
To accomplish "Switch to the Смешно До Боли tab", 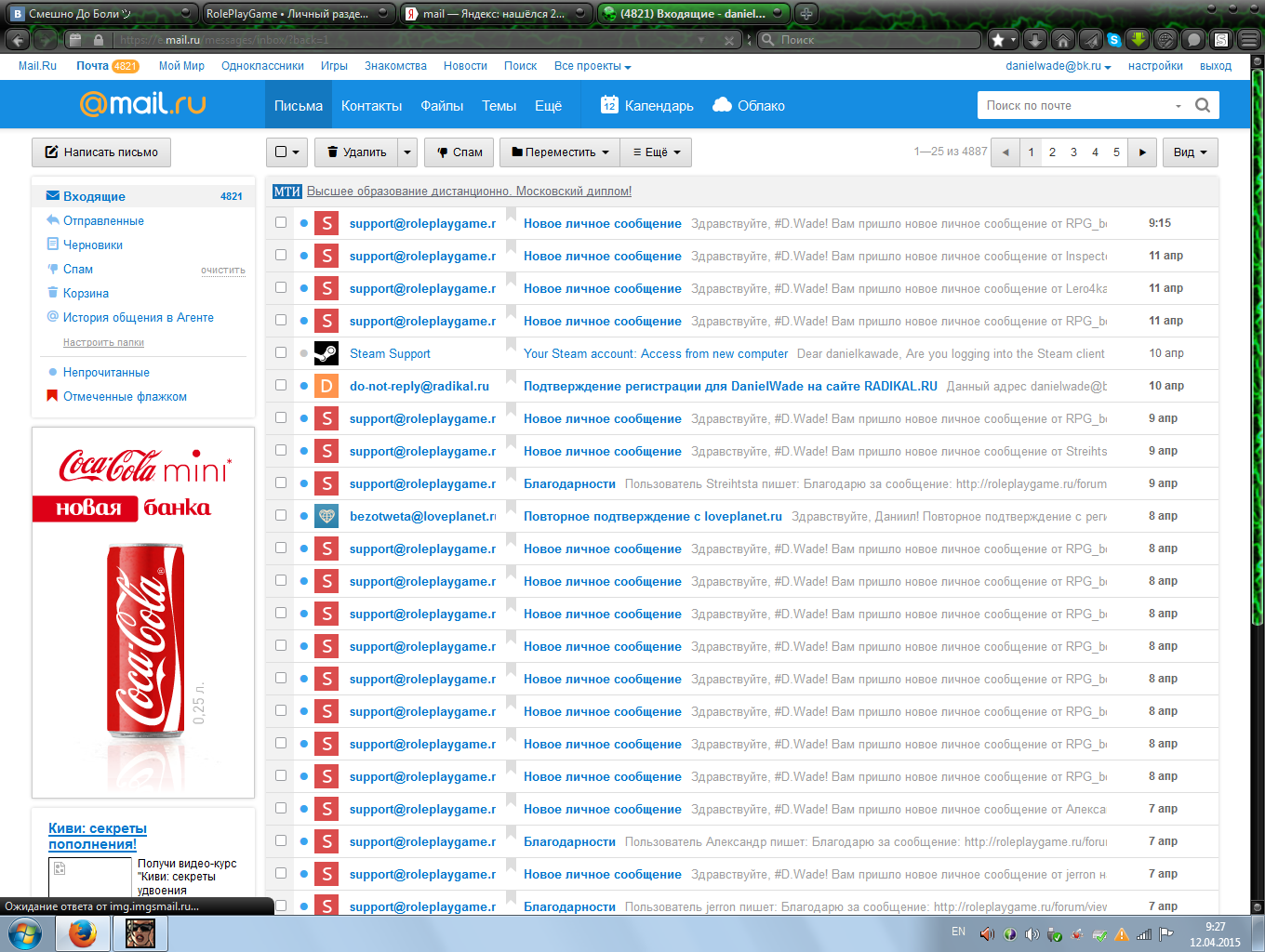I will (100, 13).
